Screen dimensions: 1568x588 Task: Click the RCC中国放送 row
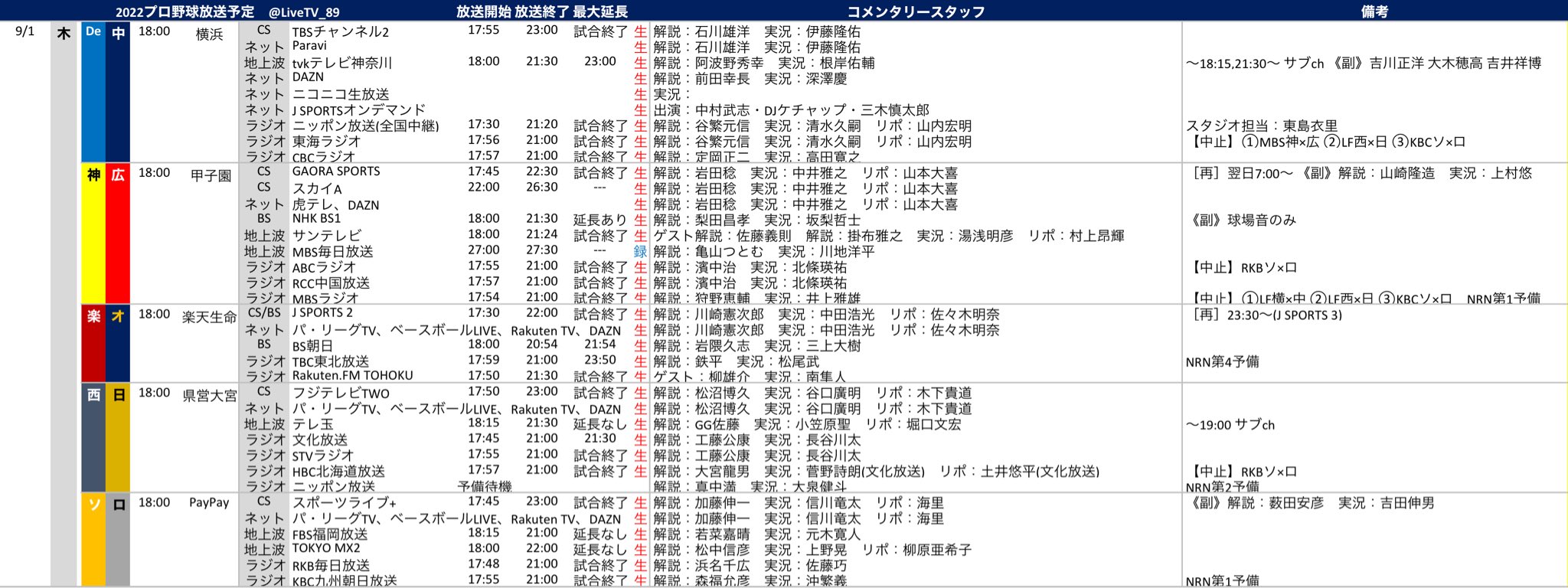coord(331,283)
